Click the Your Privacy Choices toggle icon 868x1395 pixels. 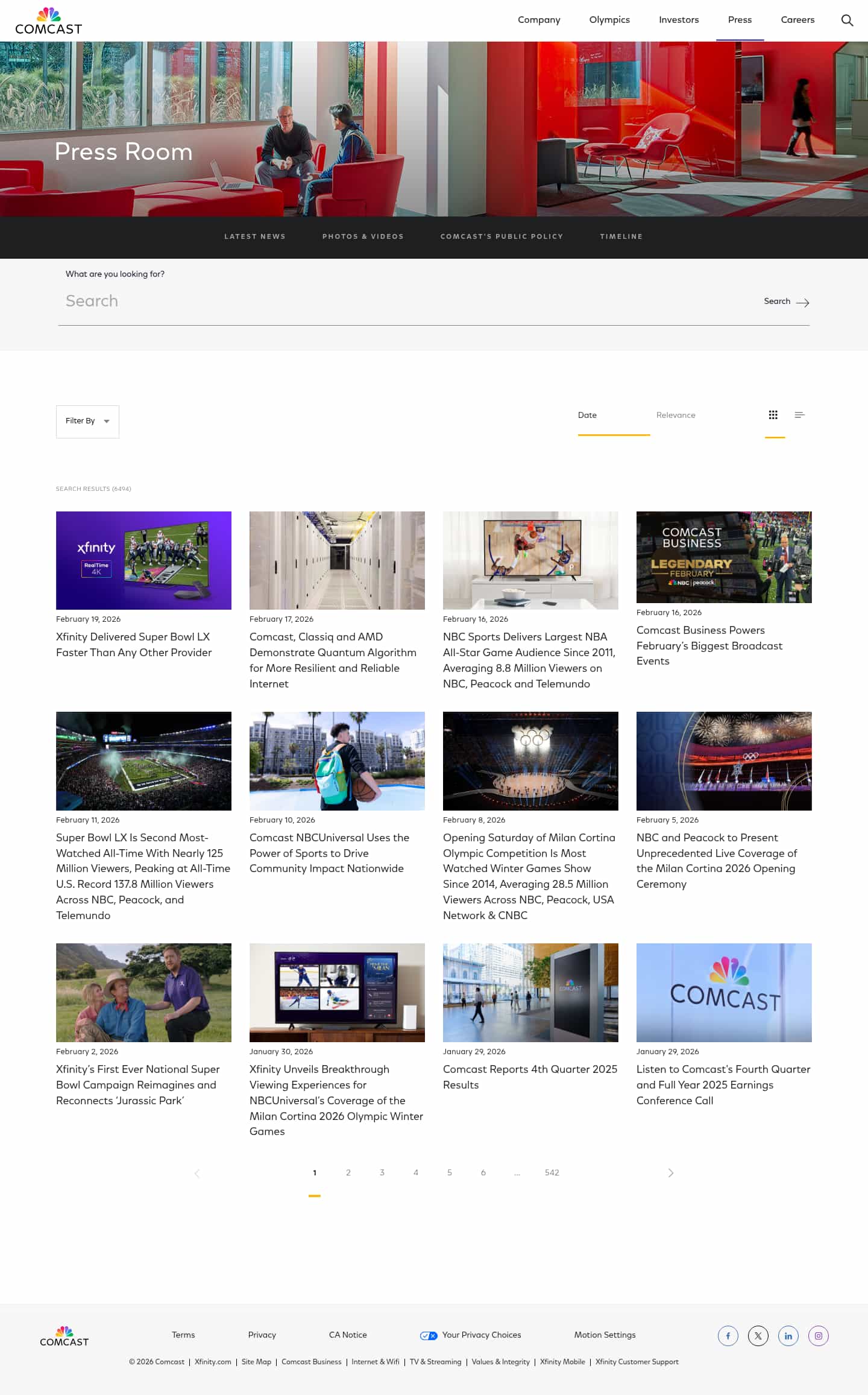[x=429, y=1335]
